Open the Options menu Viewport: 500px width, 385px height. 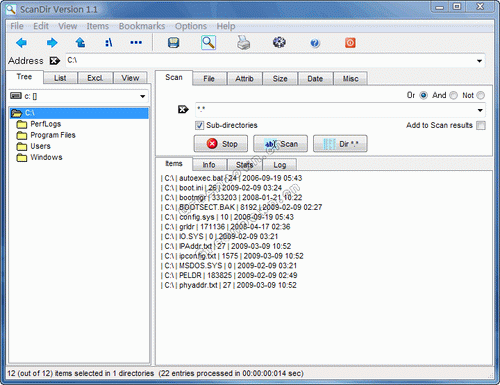coord(191,26)
